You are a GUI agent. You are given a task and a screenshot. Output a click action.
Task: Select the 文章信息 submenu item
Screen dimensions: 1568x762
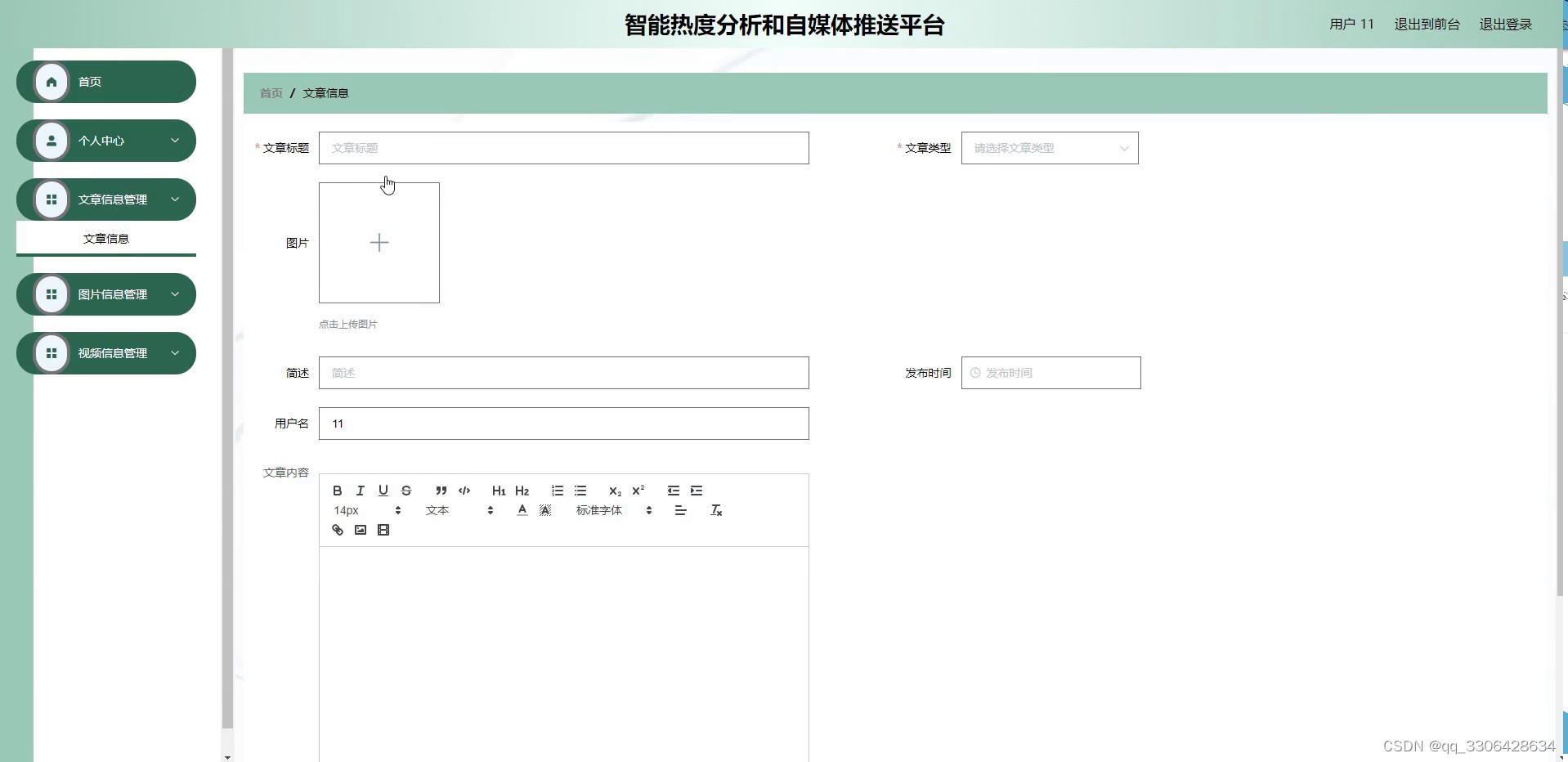[x=106, y=239]
